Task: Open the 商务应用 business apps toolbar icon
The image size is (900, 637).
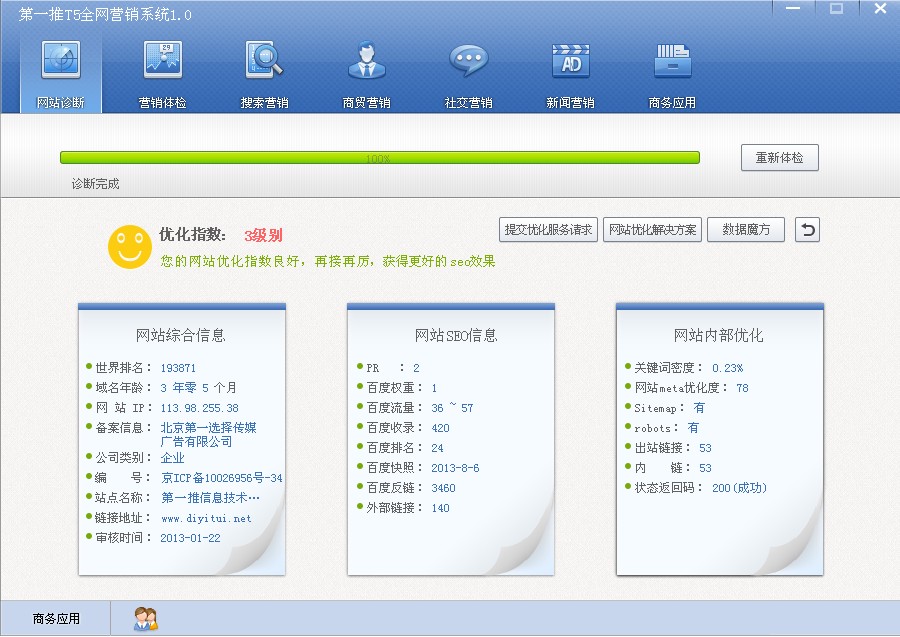Action: [672, 62]
